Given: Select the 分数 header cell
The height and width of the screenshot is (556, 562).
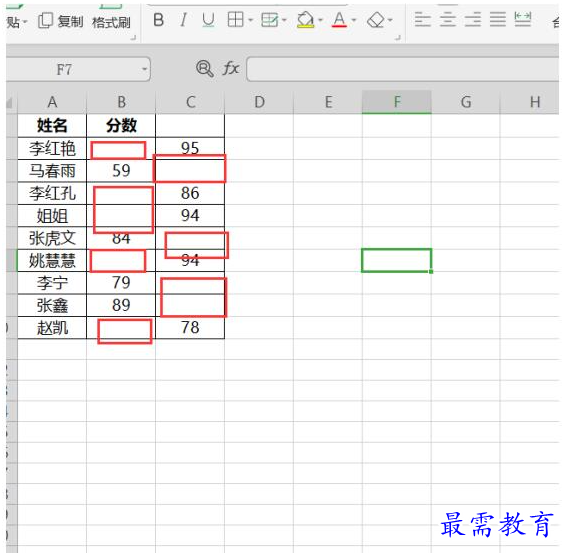Looking at the screenshot, I should [121, 125].
